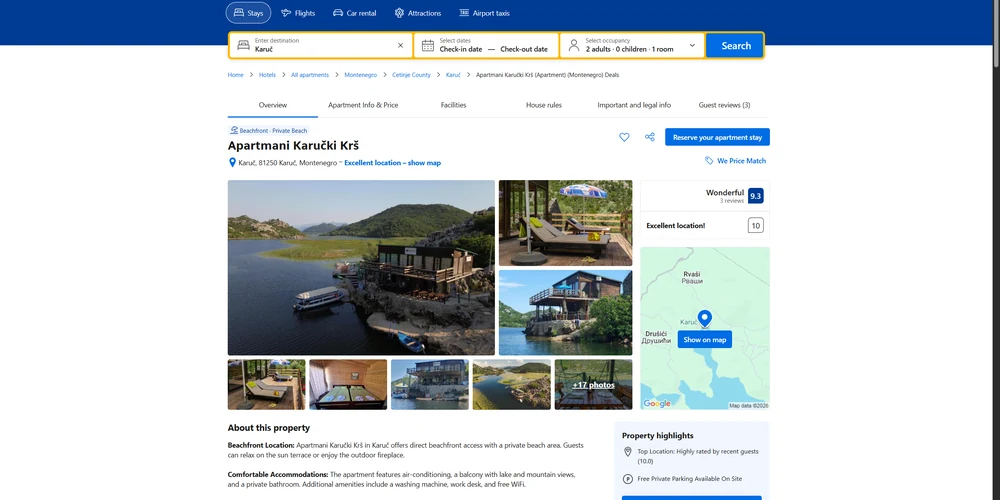Click the share icon

point(649,137)
